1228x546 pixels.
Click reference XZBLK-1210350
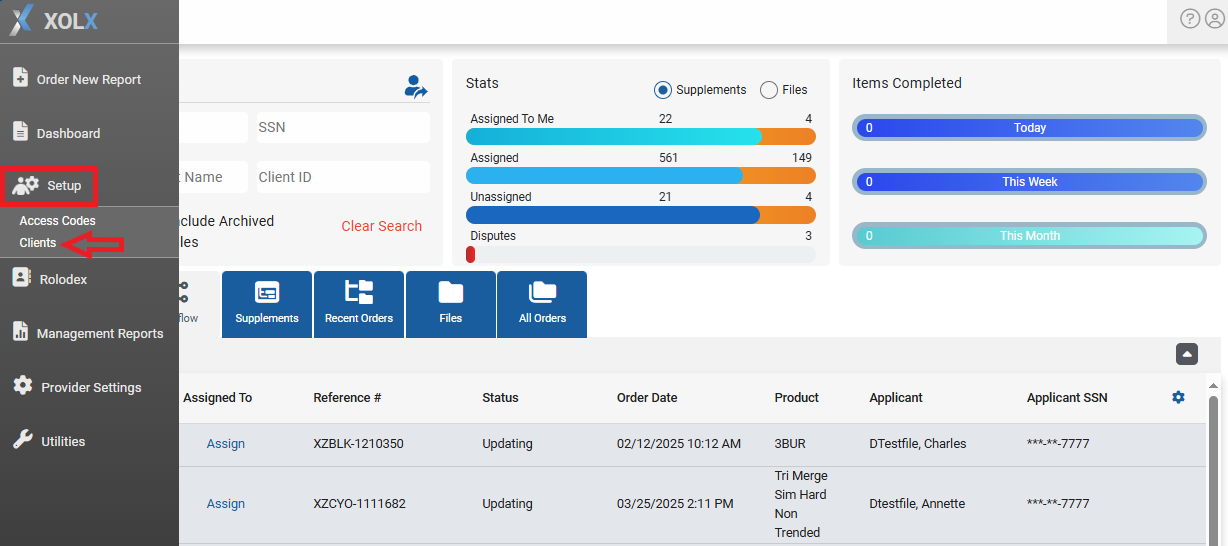[x=359, y=444]
